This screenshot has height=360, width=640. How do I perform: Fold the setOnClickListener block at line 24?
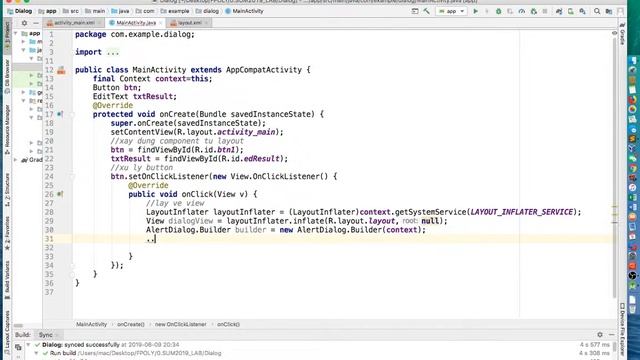[73, 177]
